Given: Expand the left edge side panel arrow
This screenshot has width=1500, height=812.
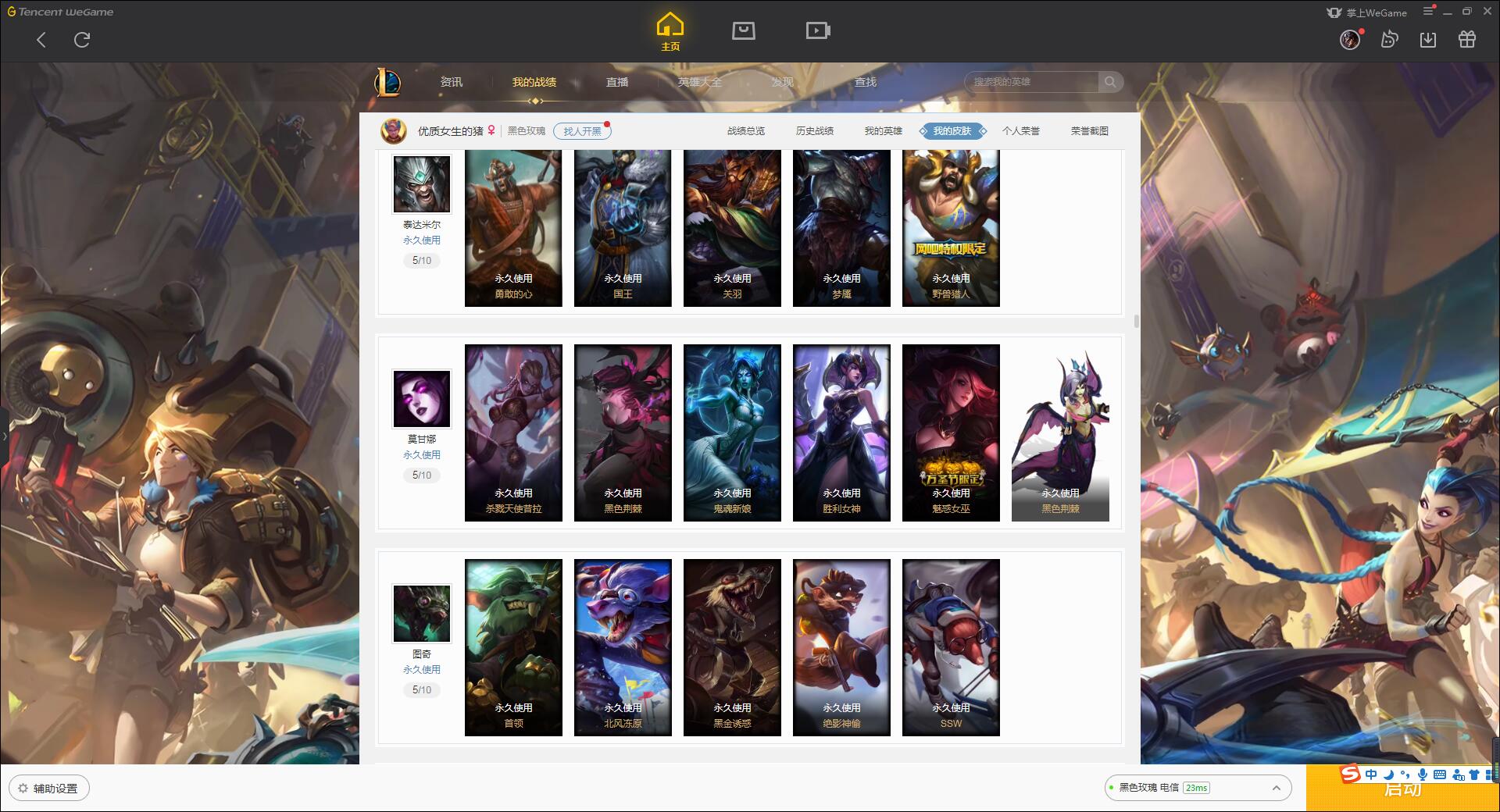Looking at the screenshot, I should point(4,436).
